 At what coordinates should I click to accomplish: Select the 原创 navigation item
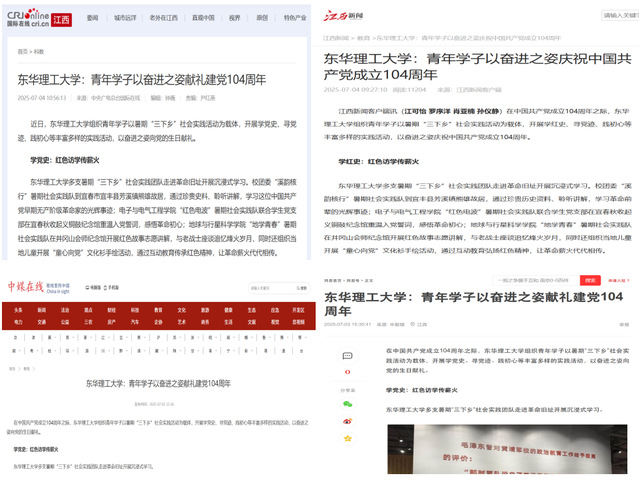(262, 18)
